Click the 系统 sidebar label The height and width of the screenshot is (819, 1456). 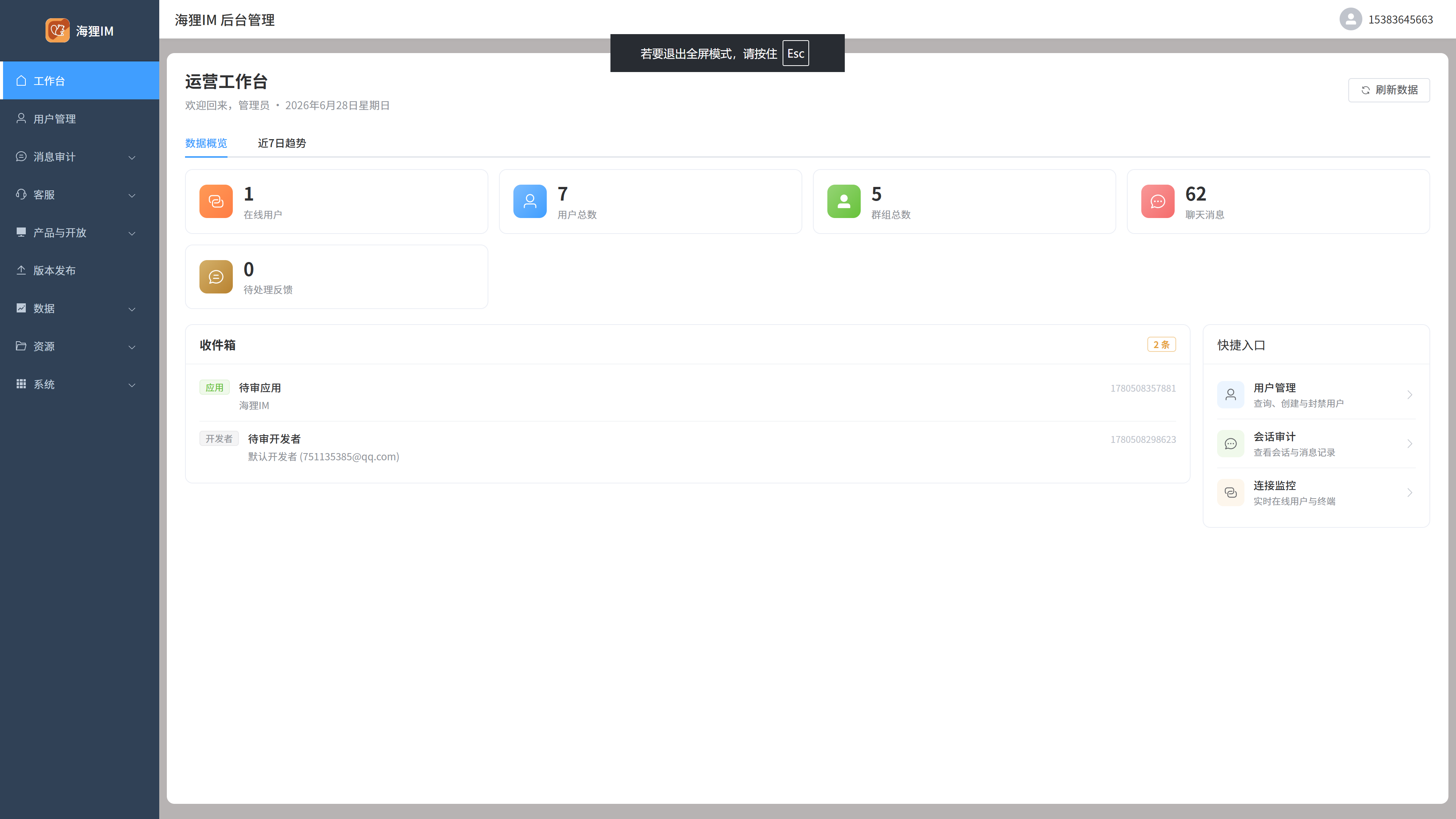(44, 384)
